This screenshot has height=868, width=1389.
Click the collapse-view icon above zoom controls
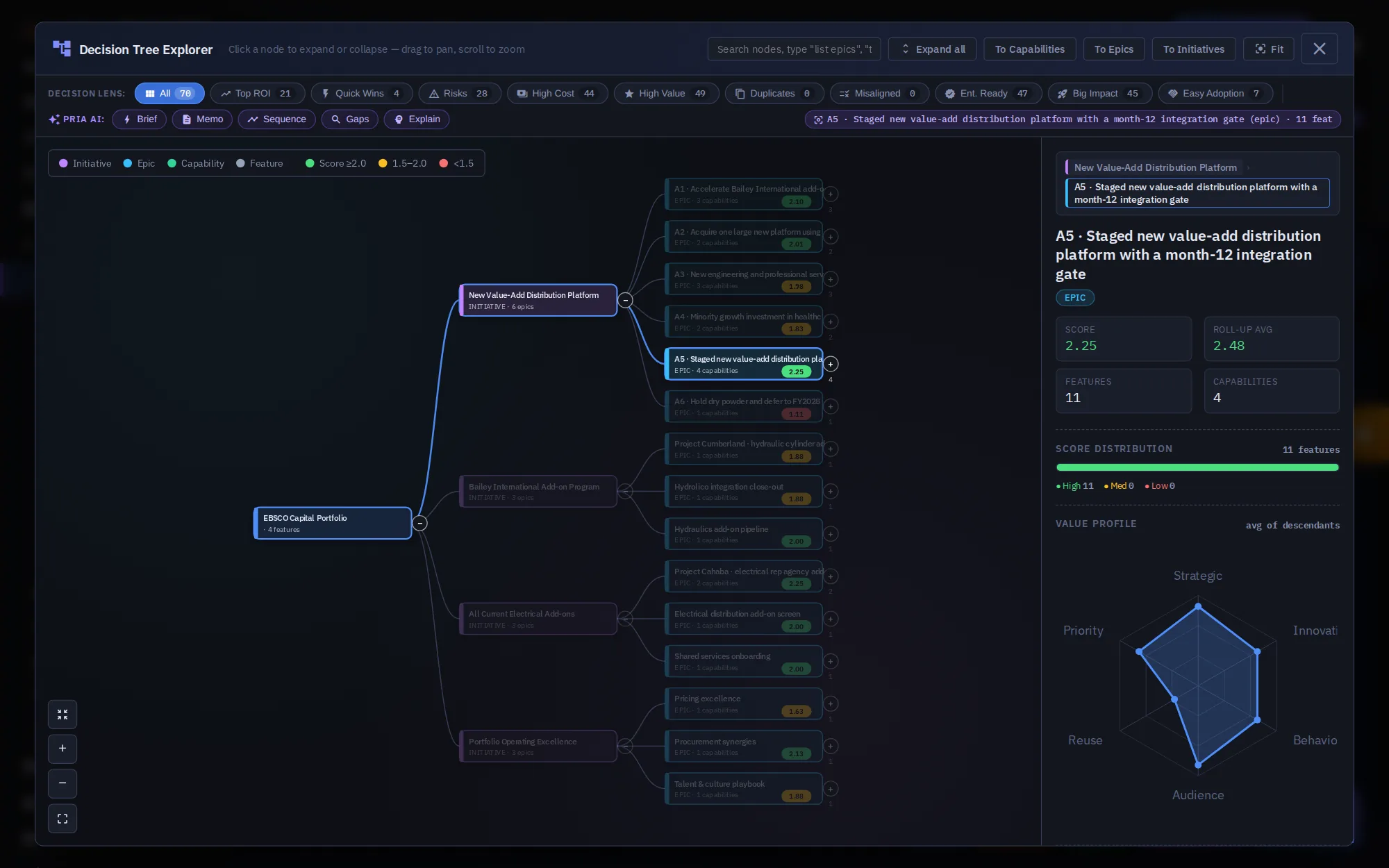coord(63,715)
